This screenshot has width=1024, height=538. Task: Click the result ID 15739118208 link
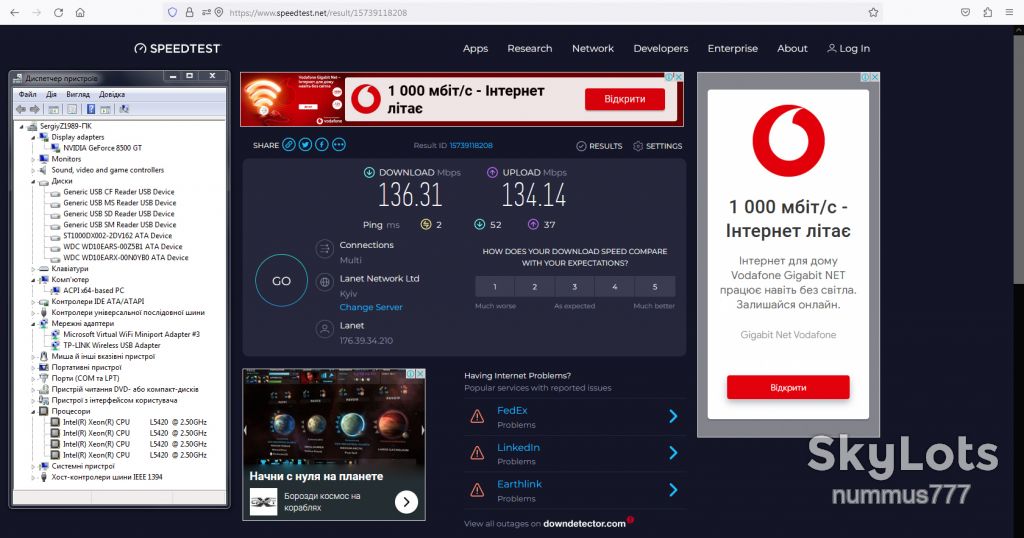471,146
